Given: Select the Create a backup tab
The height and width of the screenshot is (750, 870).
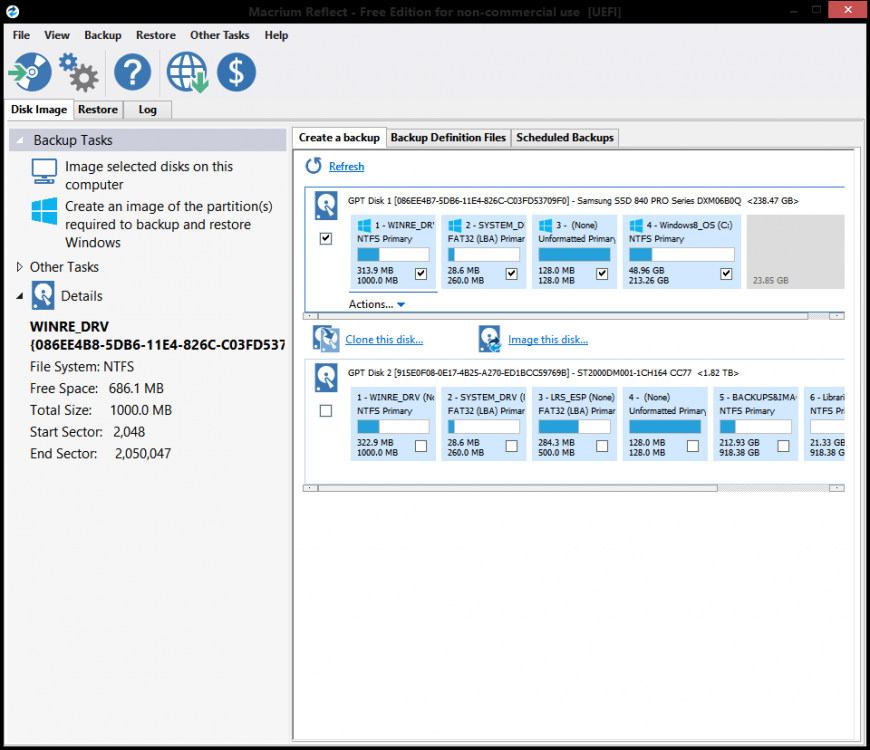Looking at the screenshot, I should point(339,137).
